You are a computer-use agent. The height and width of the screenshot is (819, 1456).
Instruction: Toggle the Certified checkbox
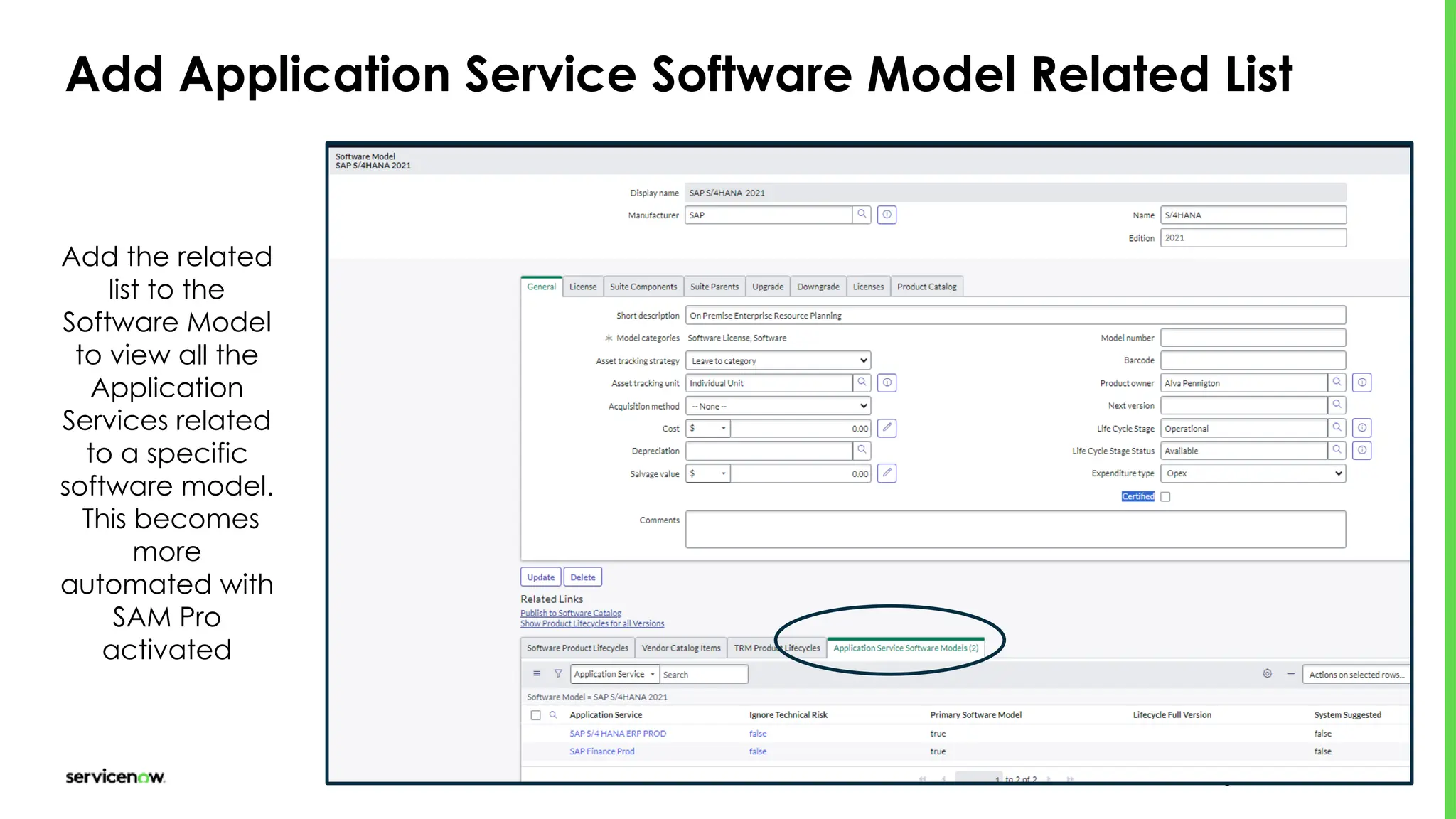pos(1165,496)
